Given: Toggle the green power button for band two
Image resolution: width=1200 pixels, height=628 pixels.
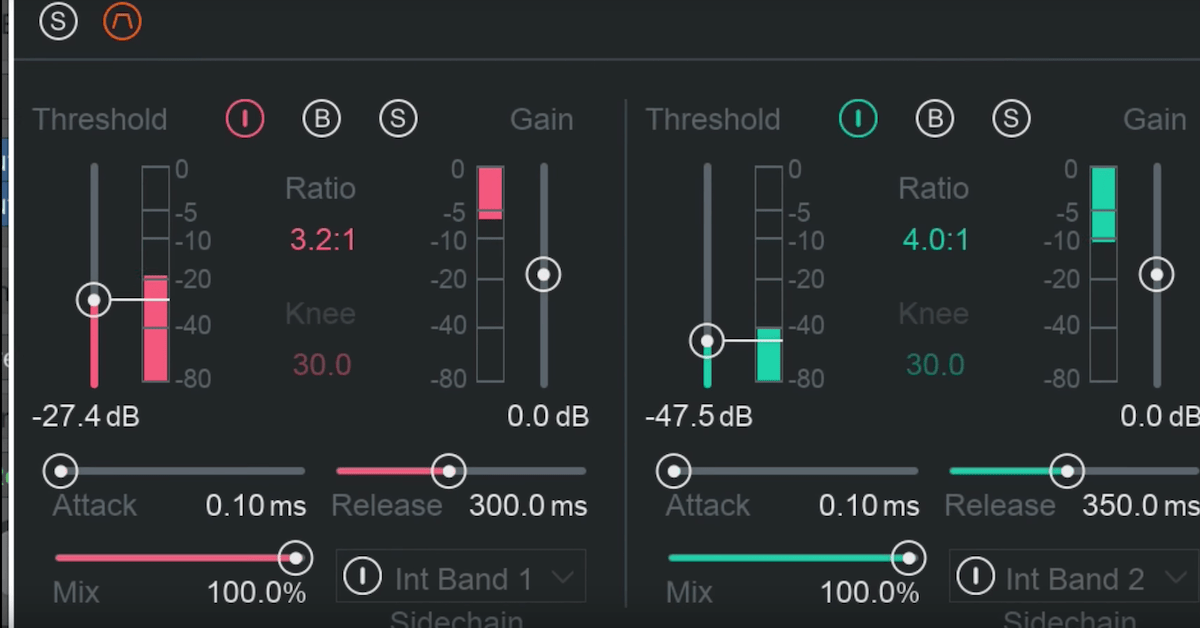Looking at the screenshot, I should point(858,118).
